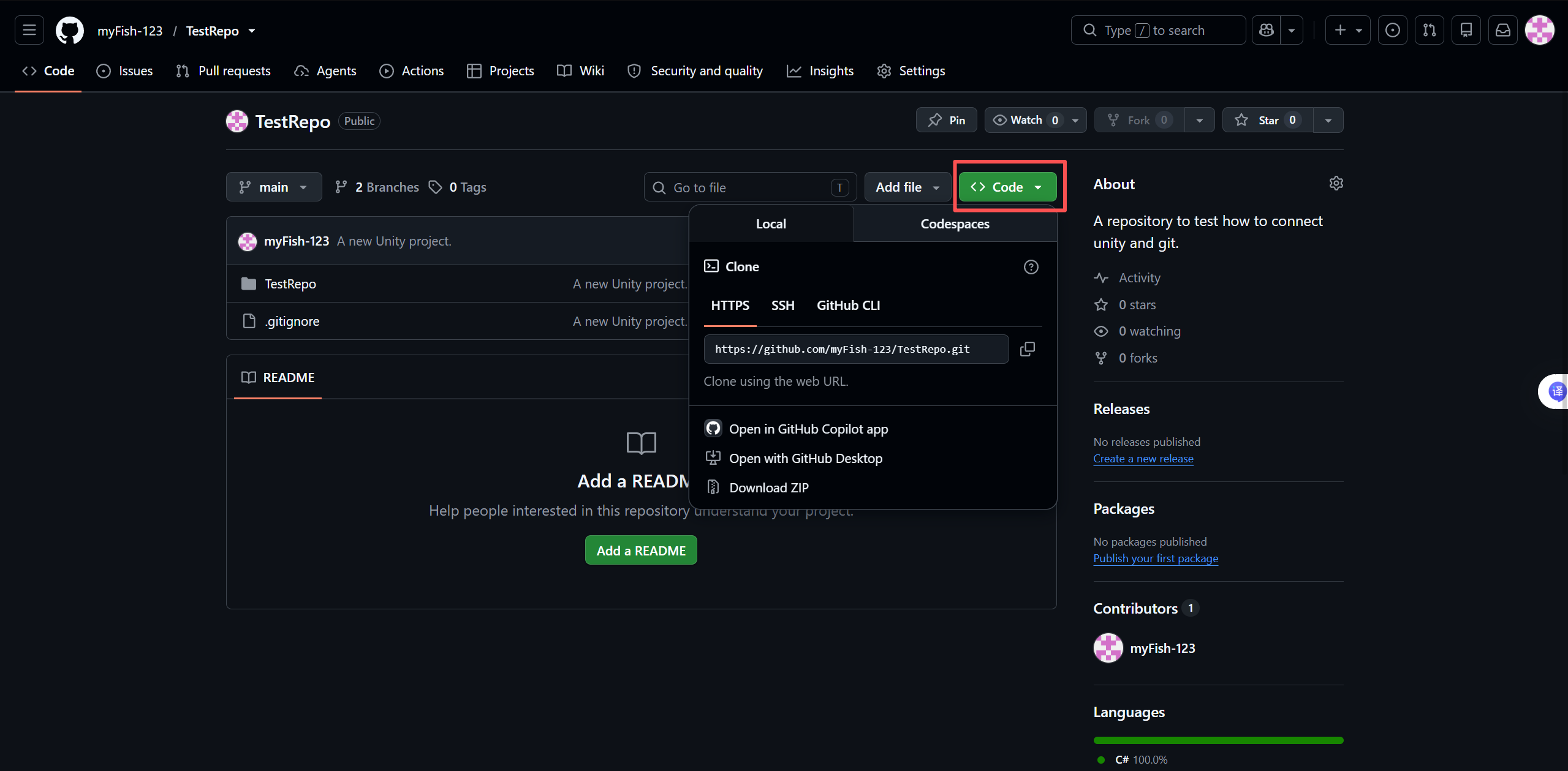Watch the TestRepo repository

click(x=1035, y=120)
